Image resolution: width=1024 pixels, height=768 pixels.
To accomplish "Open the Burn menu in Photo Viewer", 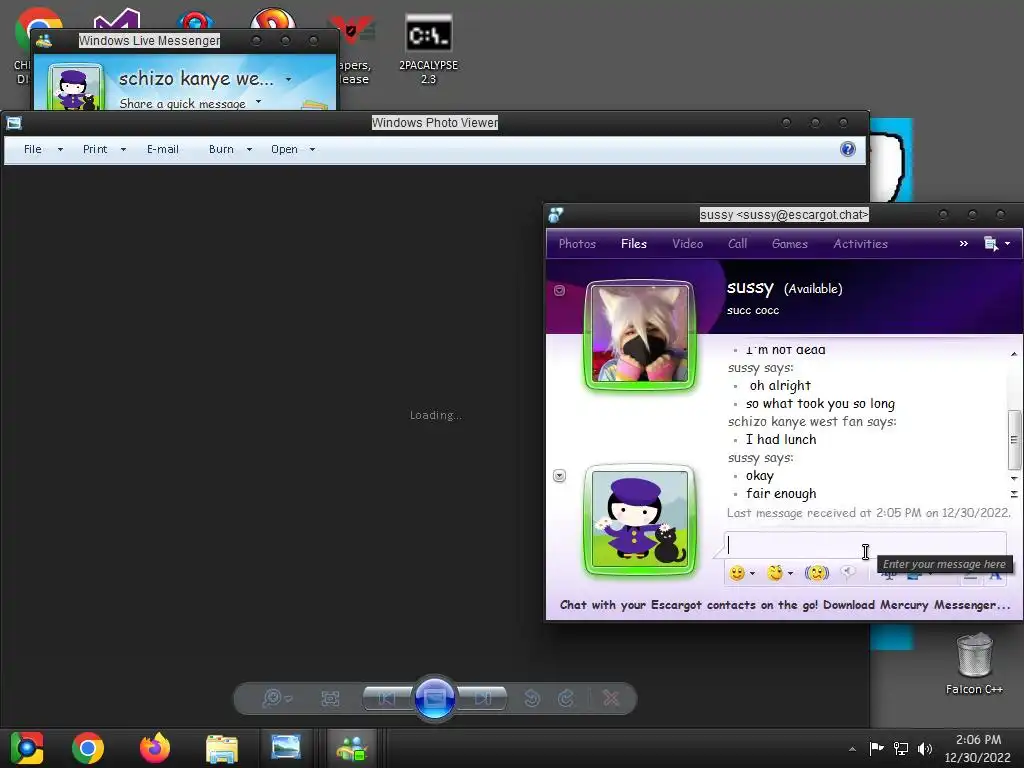I will click(x=230, y=150).
